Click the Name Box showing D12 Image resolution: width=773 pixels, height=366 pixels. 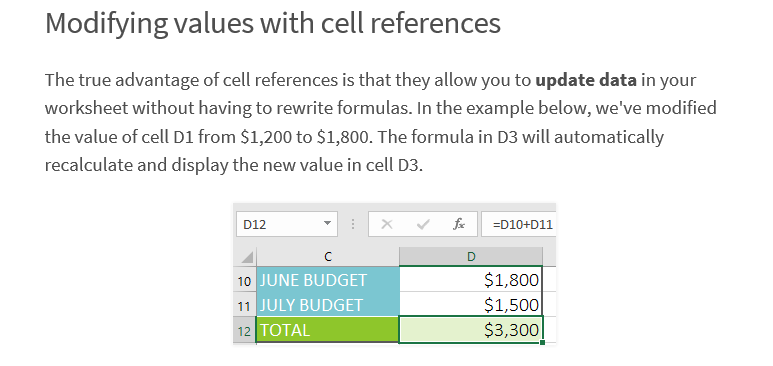287,224
